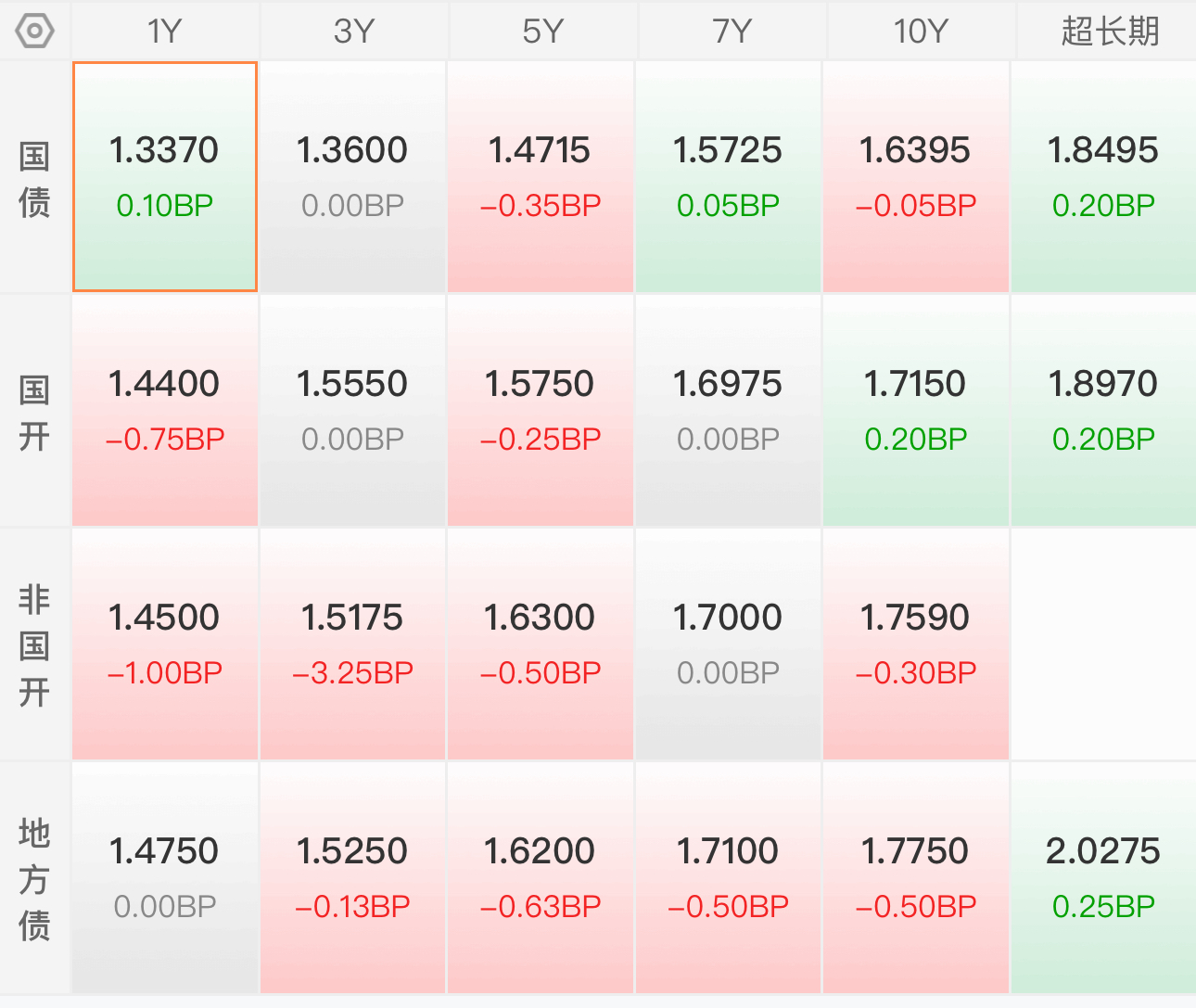
Task: Select the 非国开 row label
Action: click(34, 644)
